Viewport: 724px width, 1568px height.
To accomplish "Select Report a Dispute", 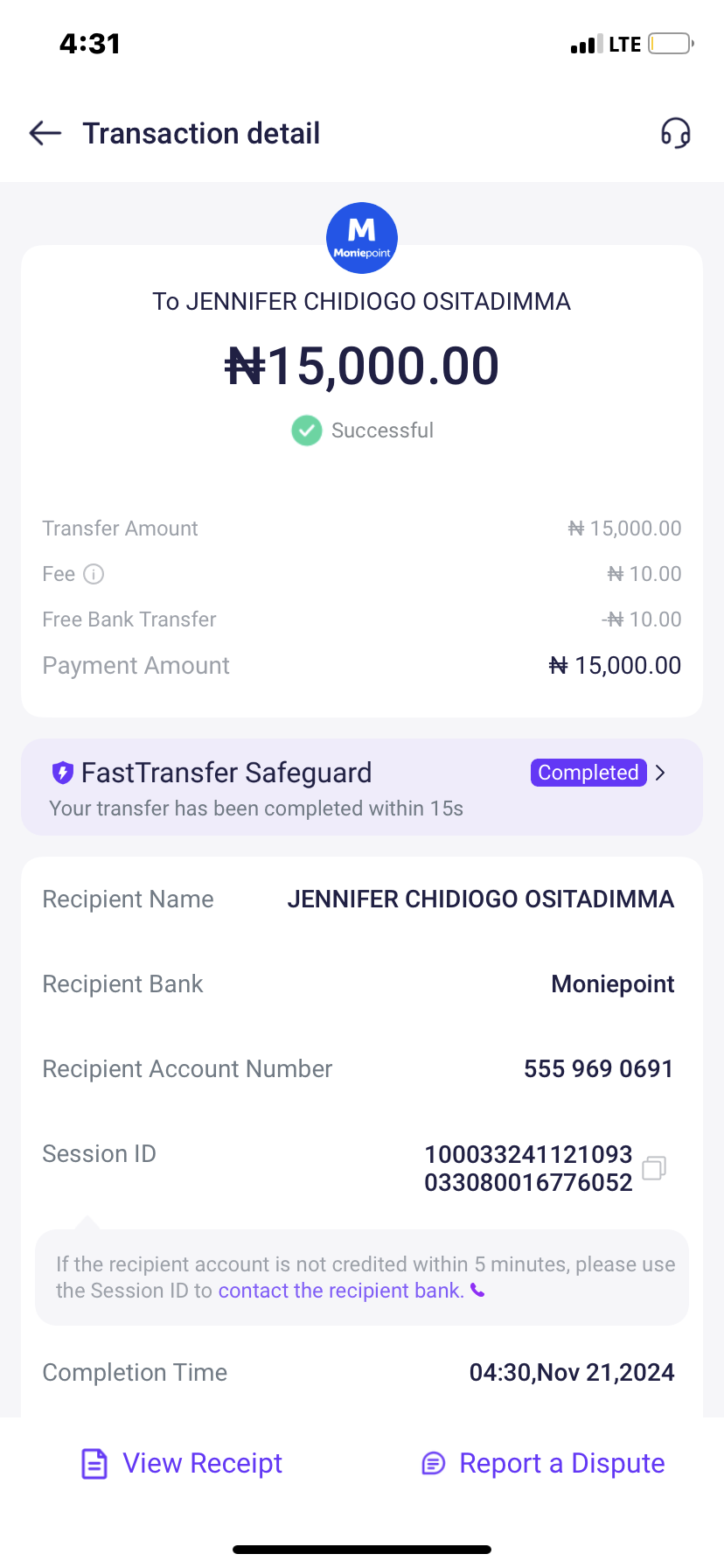I will pyautogui.click(x=561, y=1463).
